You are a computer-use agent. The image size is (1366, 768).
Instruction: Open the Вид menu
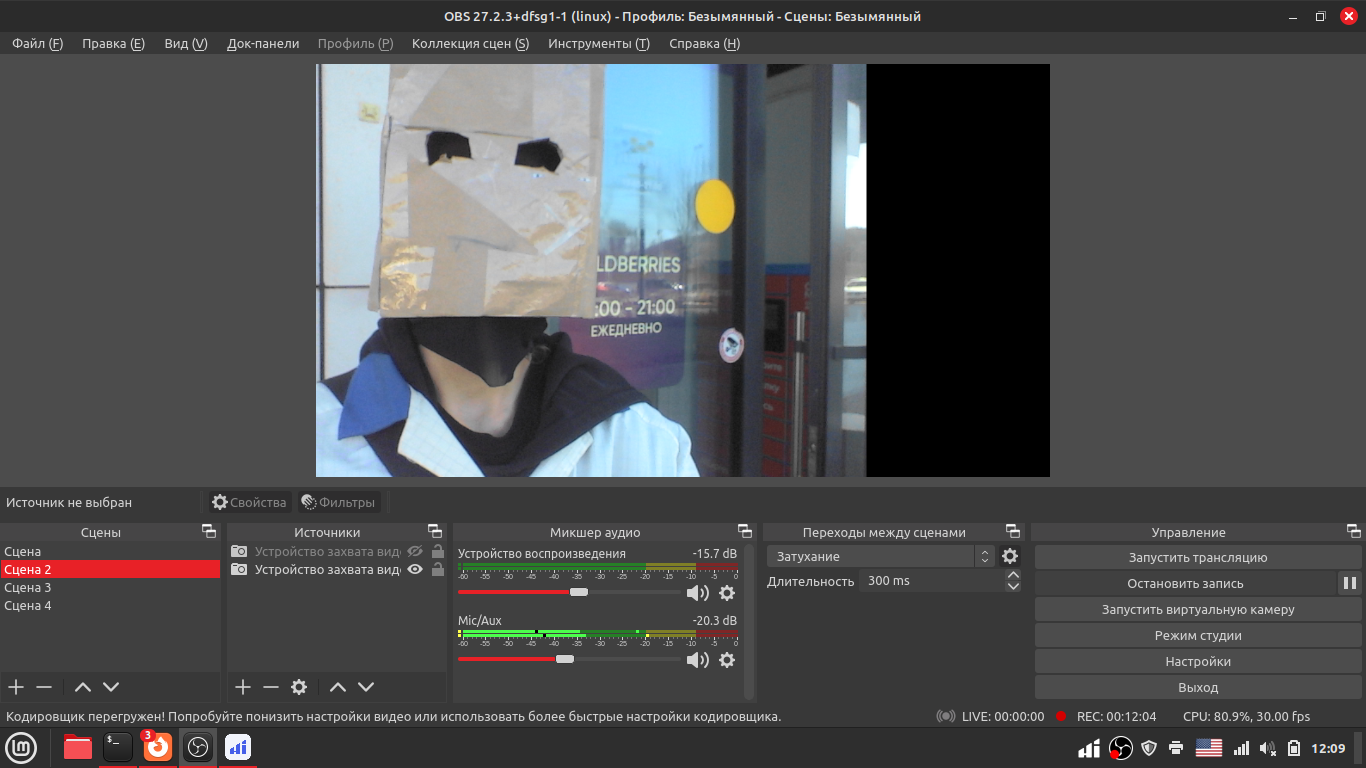(x=186, y=44)
